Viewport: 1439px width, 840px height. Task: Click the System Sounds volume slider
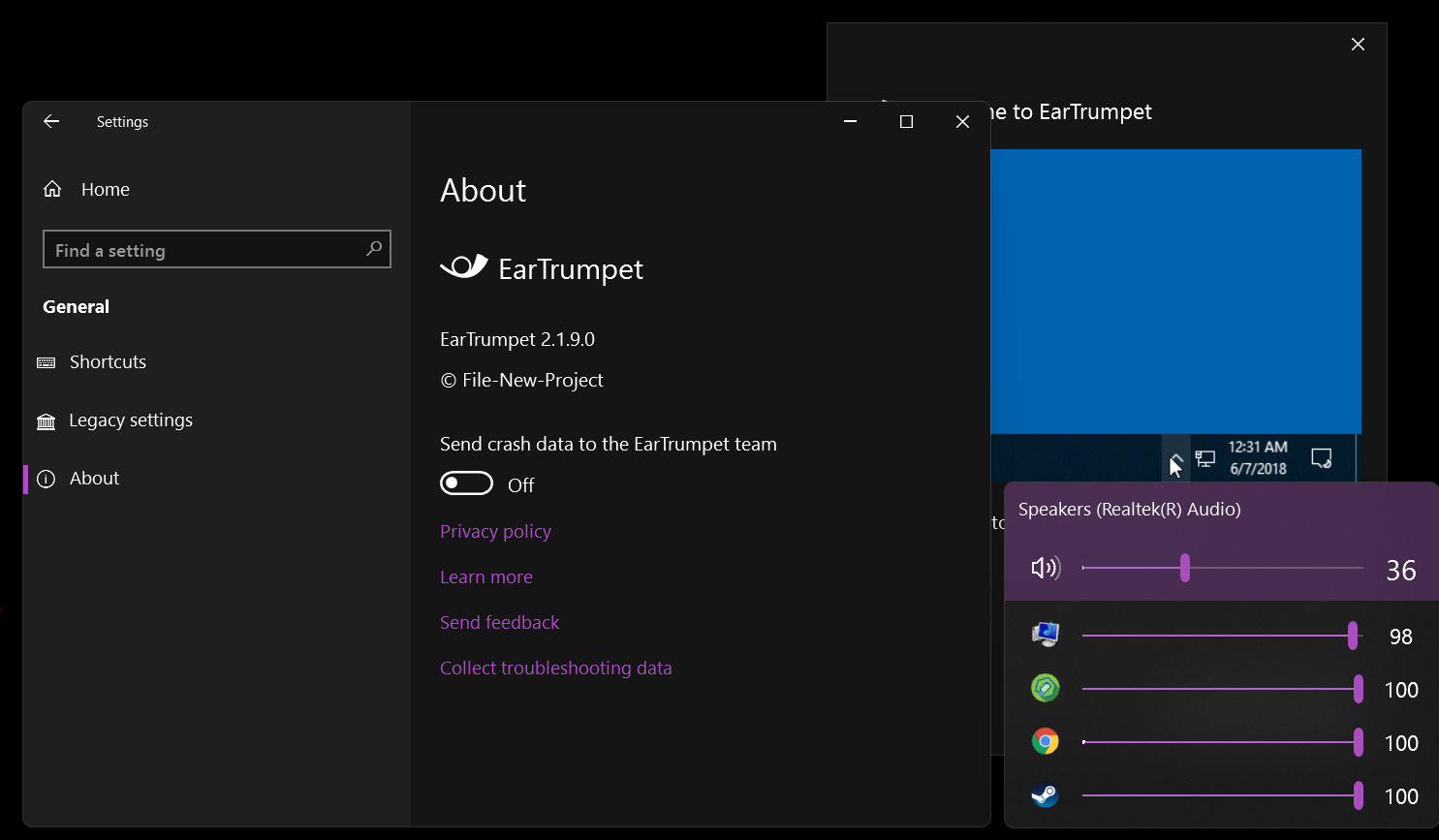1223,636
